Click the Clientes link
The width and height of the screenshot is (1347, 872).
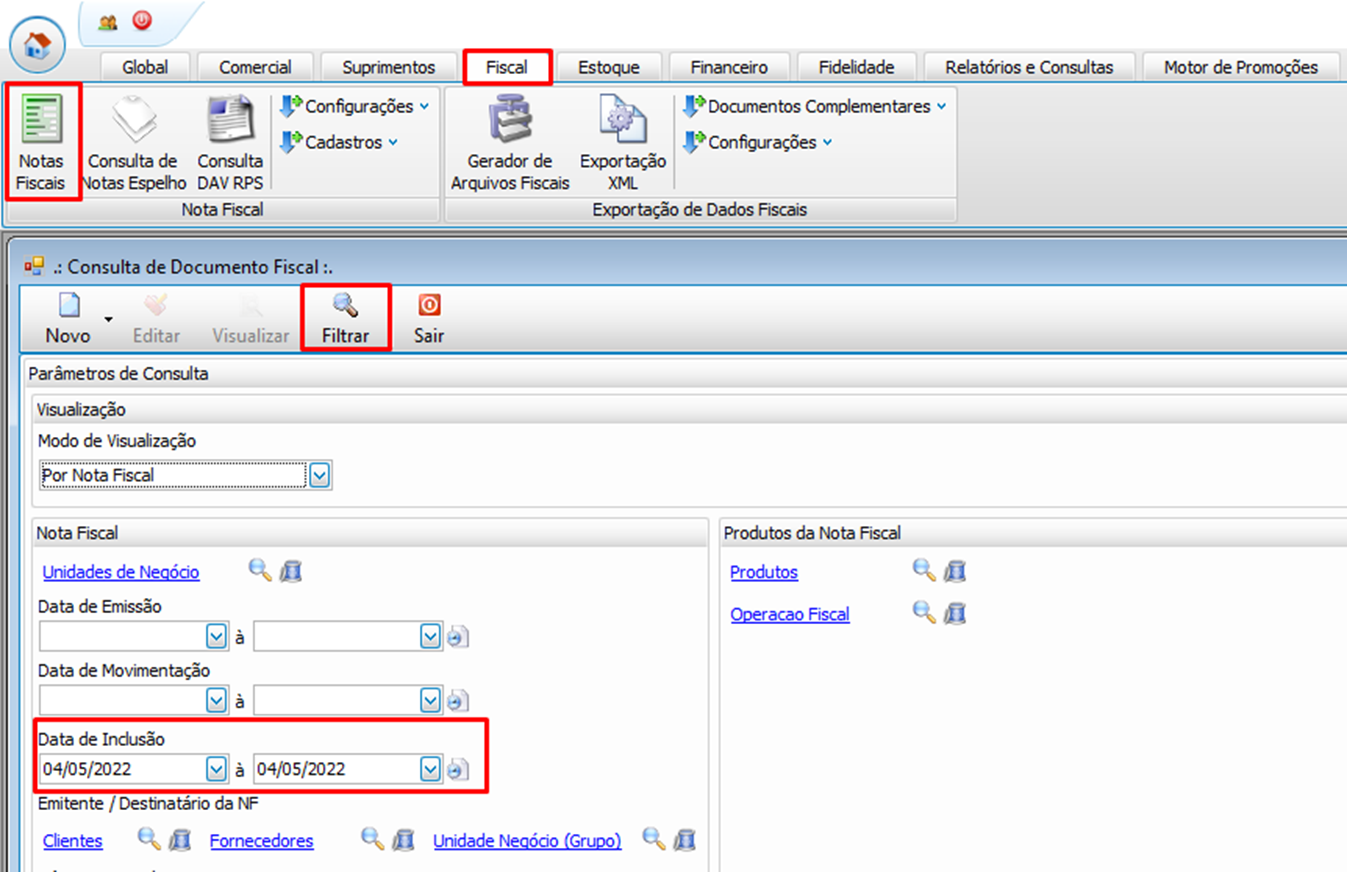pyautogui.click(x=73, y=841)
